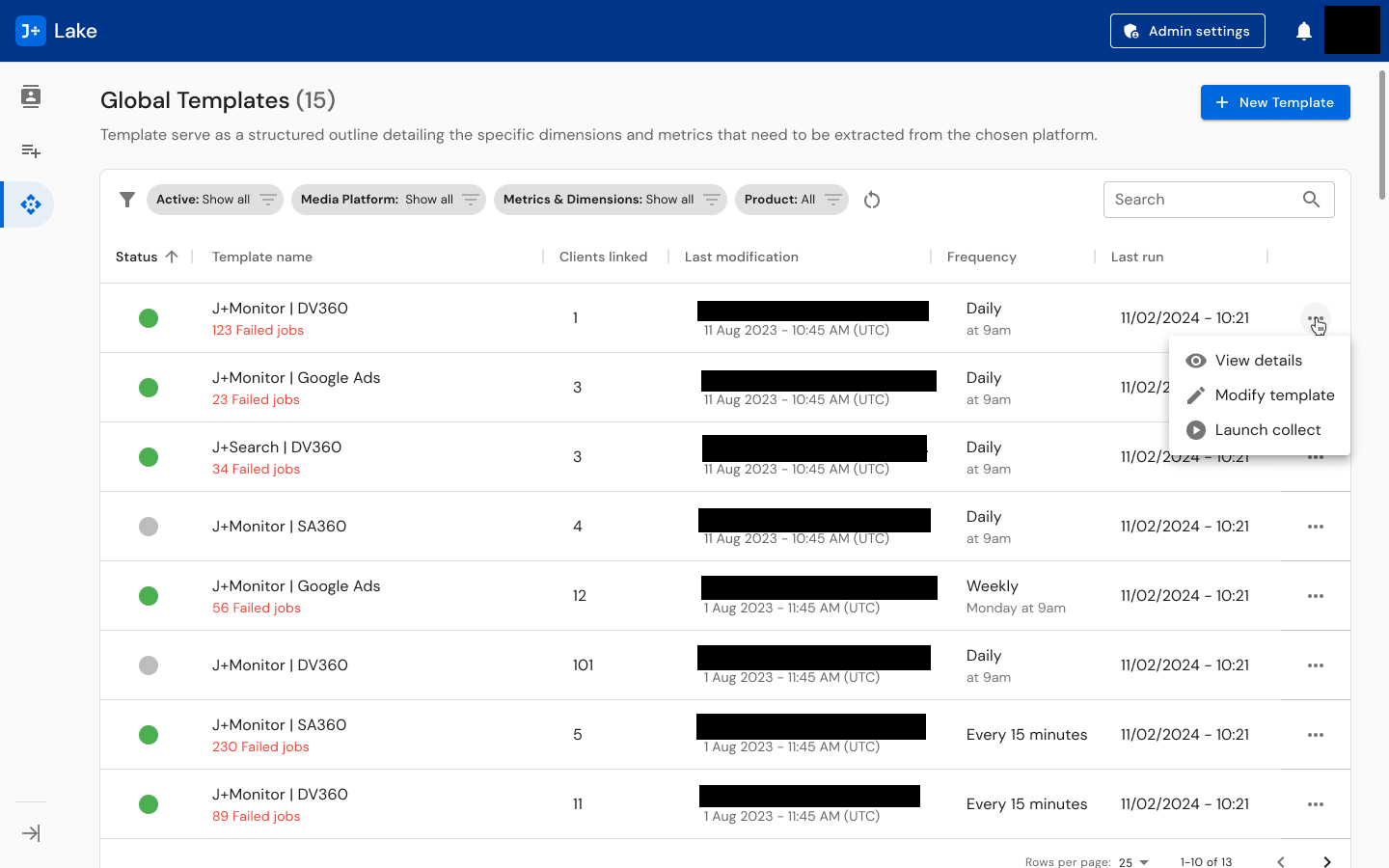
Task: Select the highlighted templates sidebar icon
Action: [x=30, y=204]
